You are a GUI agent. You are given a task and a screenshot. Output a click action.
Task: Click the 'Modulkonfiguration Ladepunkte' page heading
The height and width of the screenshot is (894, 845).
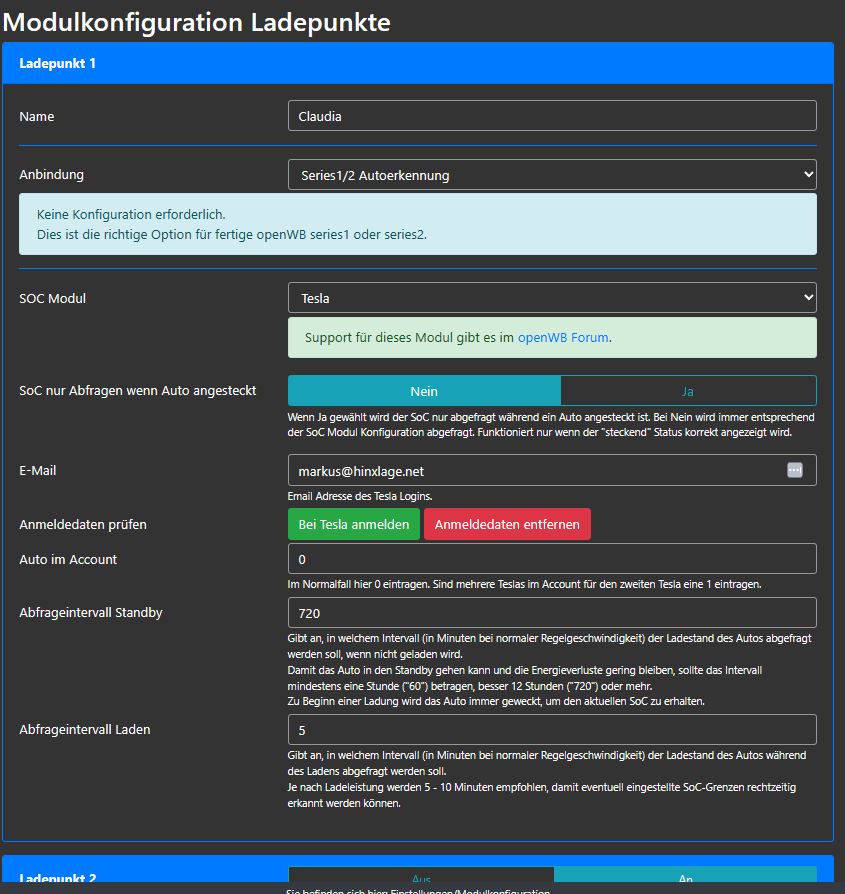197,21
